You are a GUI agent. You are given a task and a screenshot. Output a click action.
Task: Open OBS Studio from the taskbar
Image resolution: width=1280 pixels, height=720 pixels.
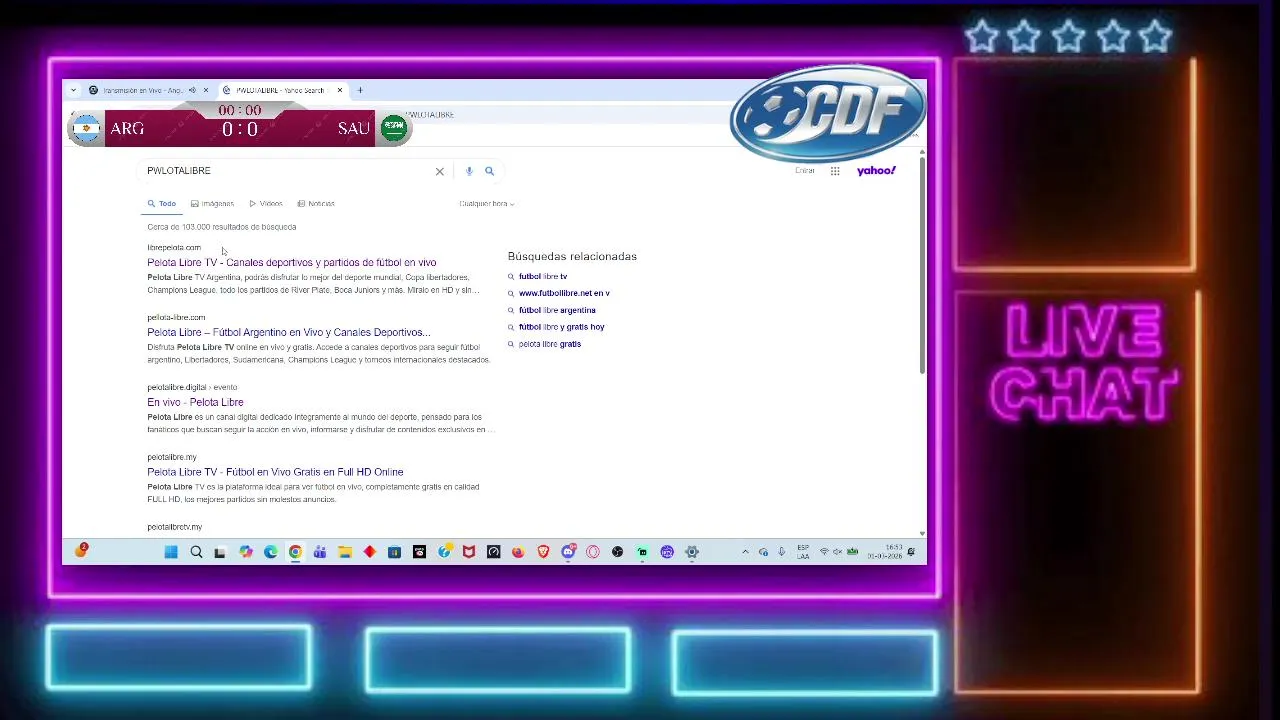(x=617, y=552)
